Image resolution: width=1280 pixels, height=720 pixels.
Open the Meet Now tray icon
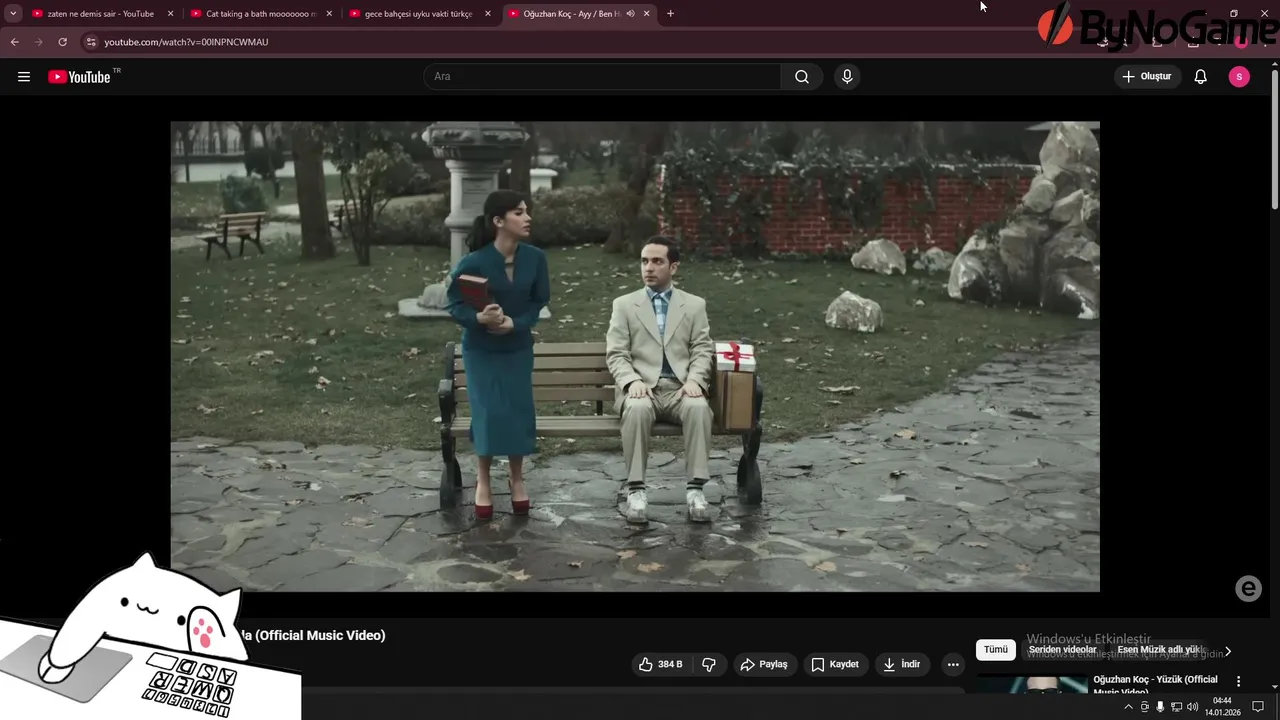coord(1145,707)
